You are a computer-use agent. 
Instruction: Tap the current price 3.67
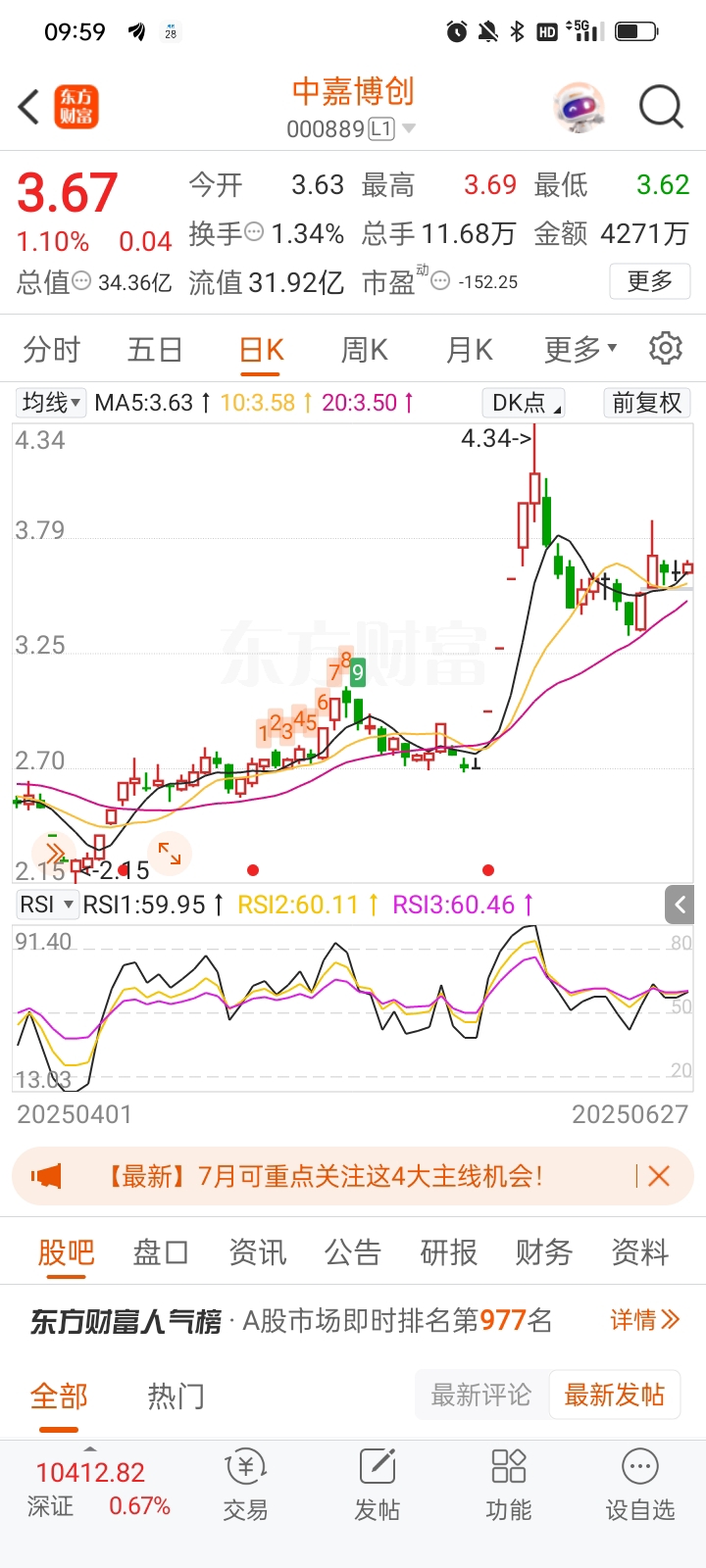tap(67, 192)
